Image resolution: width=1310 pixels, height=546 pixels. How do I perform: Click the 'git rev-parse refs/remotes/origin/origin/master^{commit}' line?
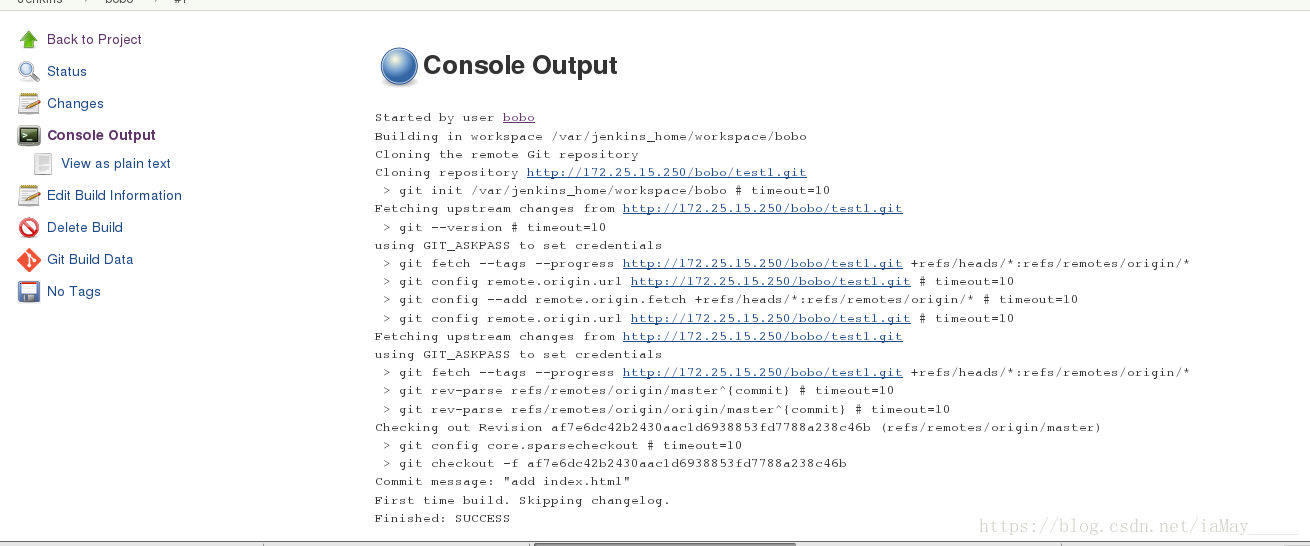point(666,409)
